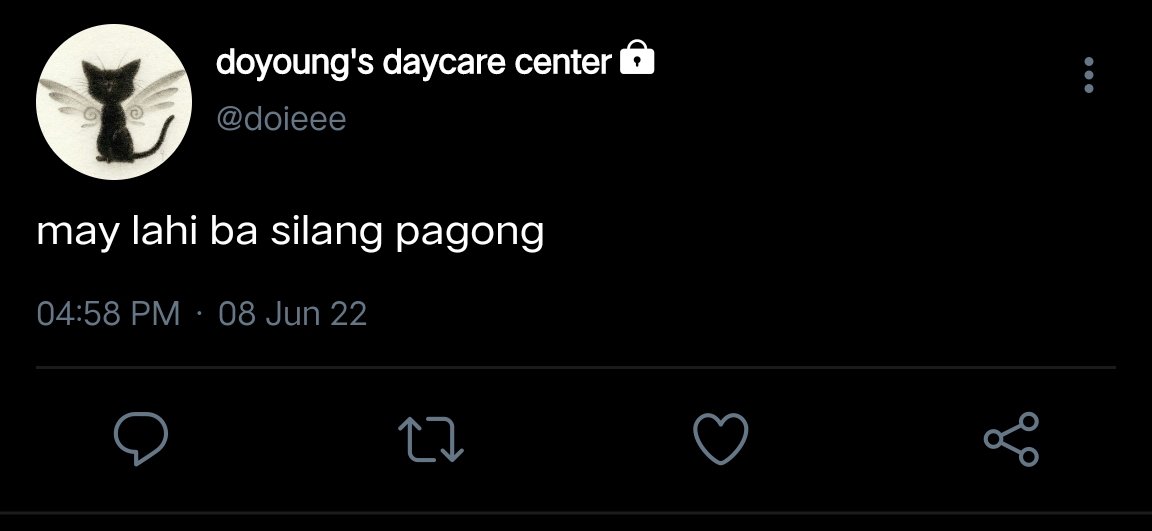1152x531 pixels.
Task: Click the dot separator between time and date
Action: pyautogui.click(x=199, y=314)
